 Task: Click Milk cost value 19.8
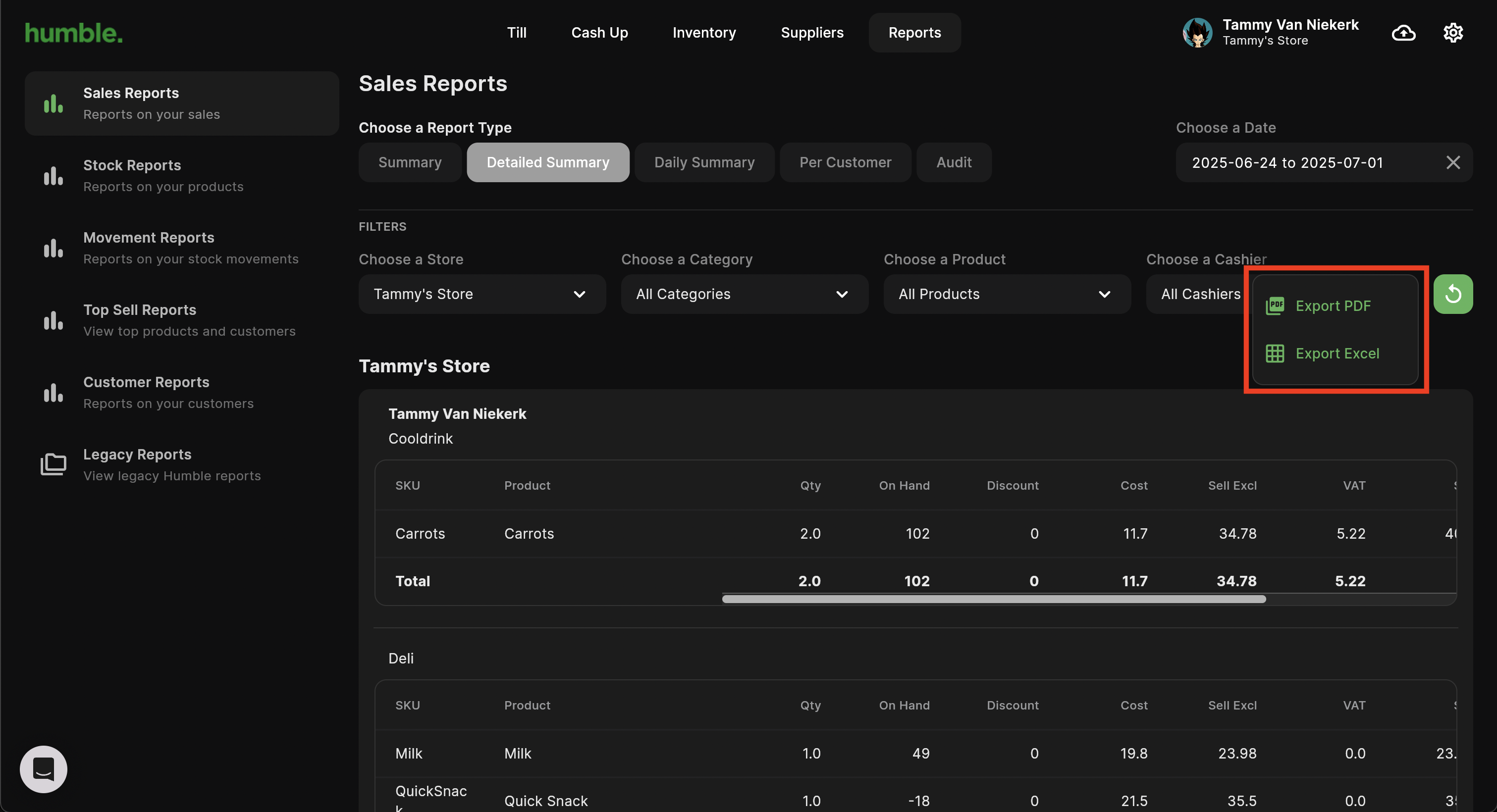point(1134,754)
